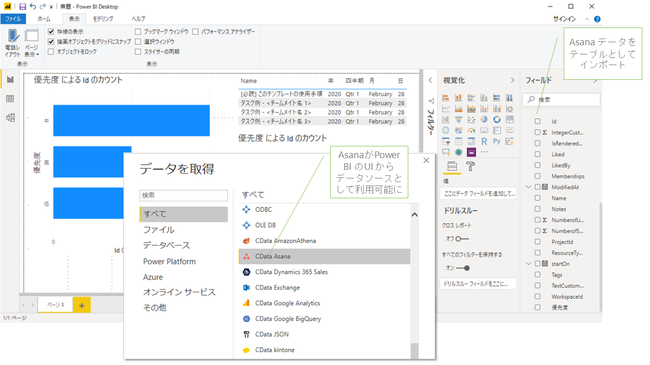Viewport: 650px width, 365px height.
Task: Select オンライン サービス category in dialog
Action: [179, 292]
